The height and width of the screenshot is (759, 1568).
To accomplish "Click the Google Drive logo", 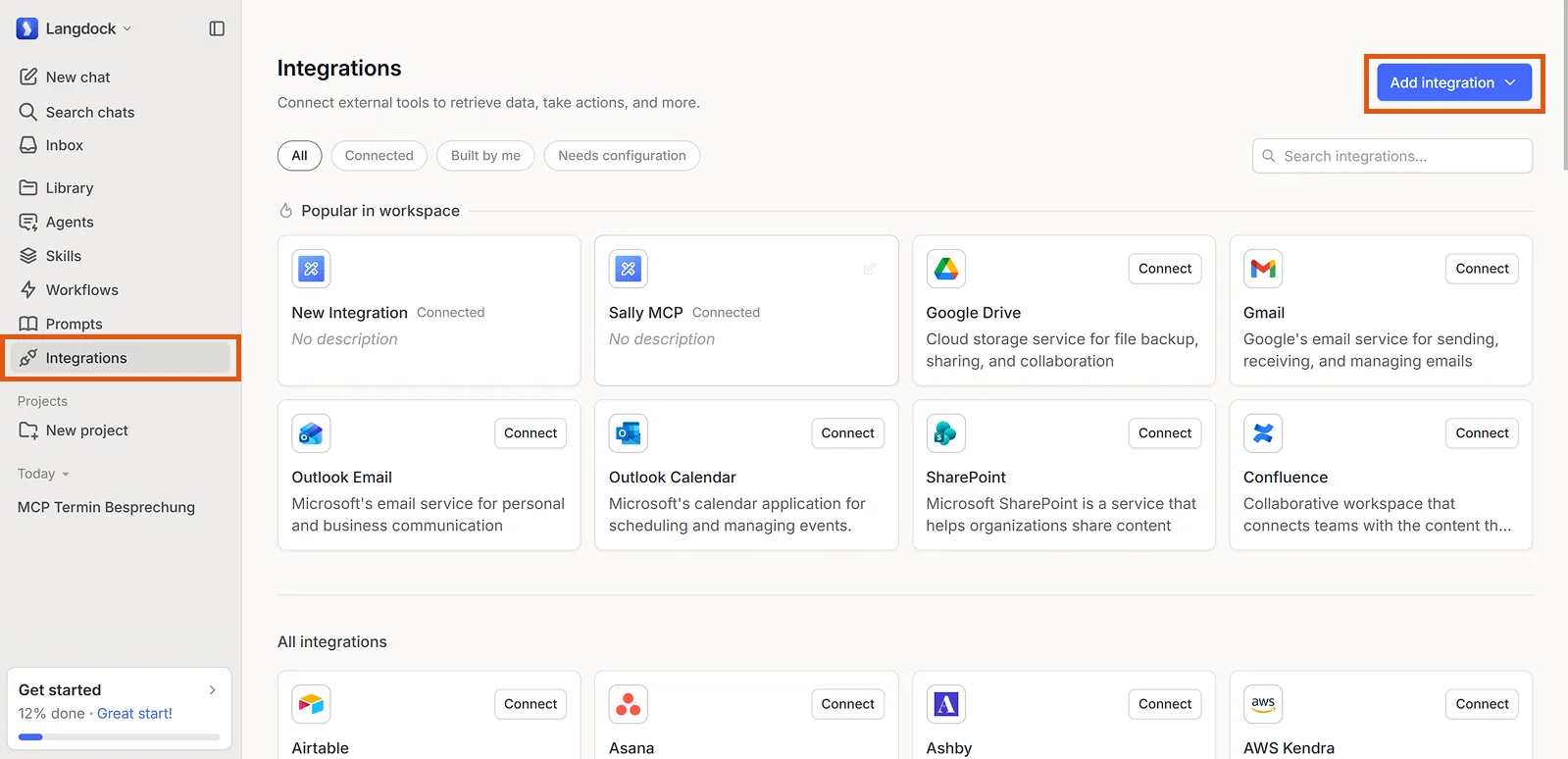I will 945,269.
